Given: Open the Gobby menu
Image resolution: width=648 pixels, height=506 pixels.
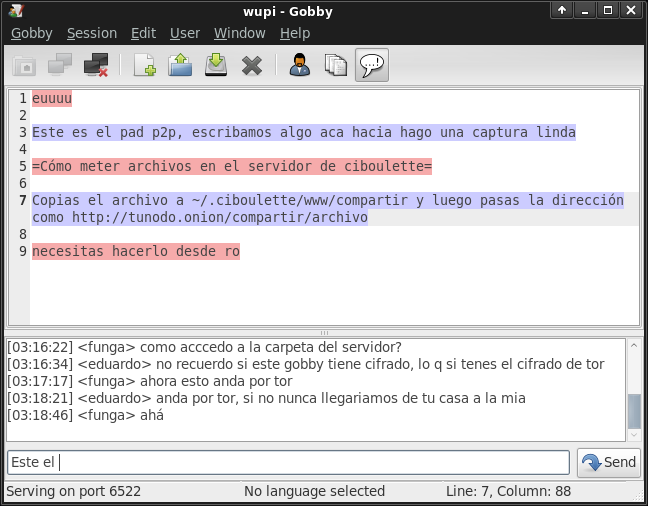Looking at the screenshot, I should pos(31,33).
